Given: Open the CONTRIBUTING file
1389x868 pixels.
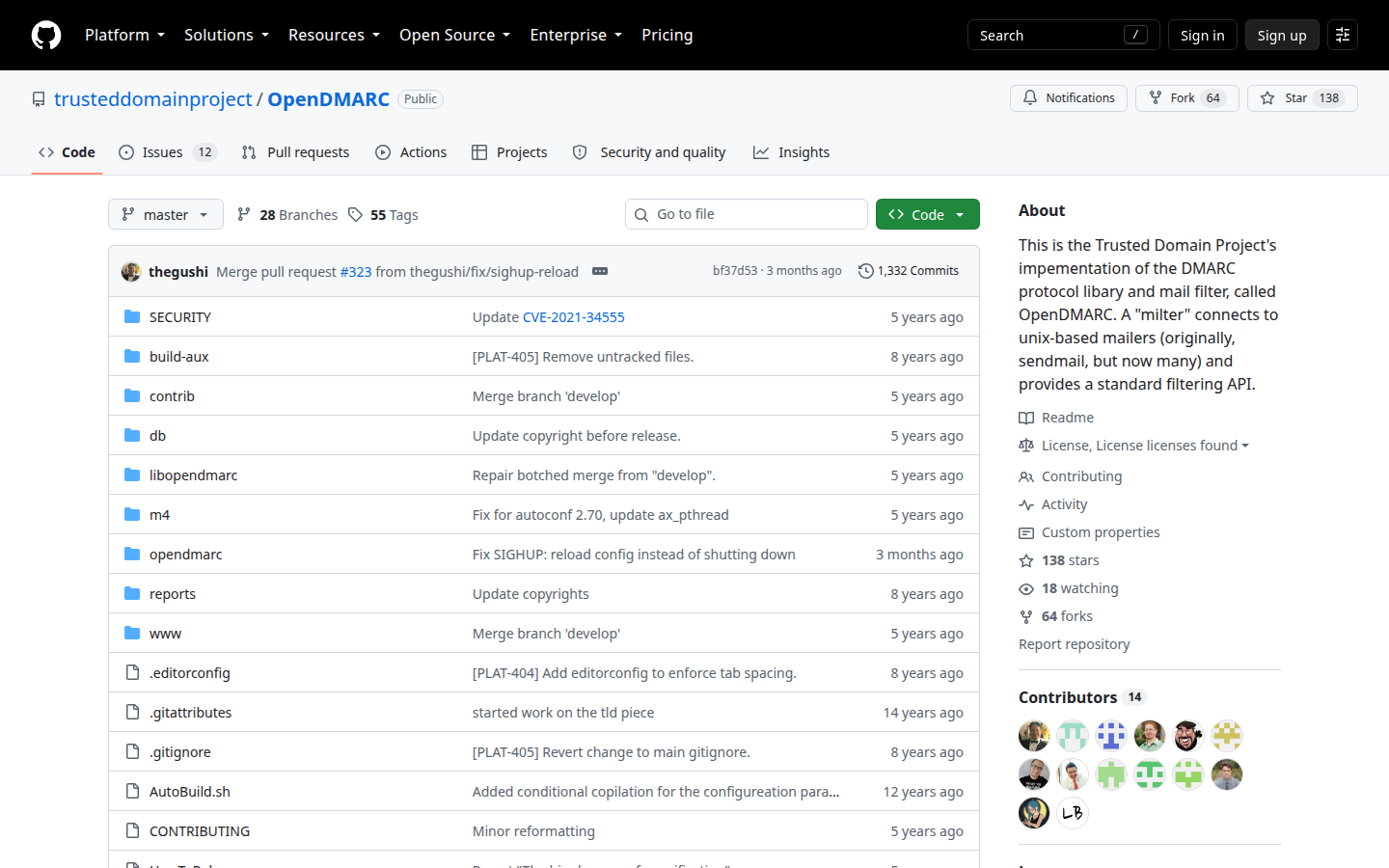Looking at the screenshot, I should (x=200, y=831).
